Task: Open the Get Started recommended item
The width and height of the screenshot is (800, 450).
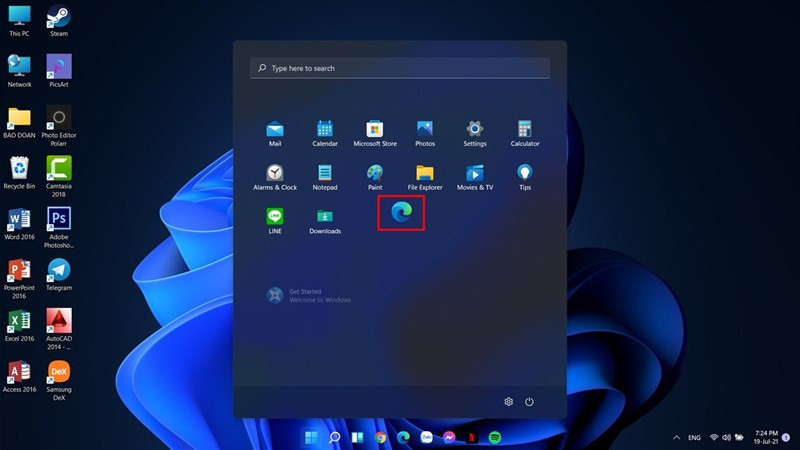Action: [309, 295]
